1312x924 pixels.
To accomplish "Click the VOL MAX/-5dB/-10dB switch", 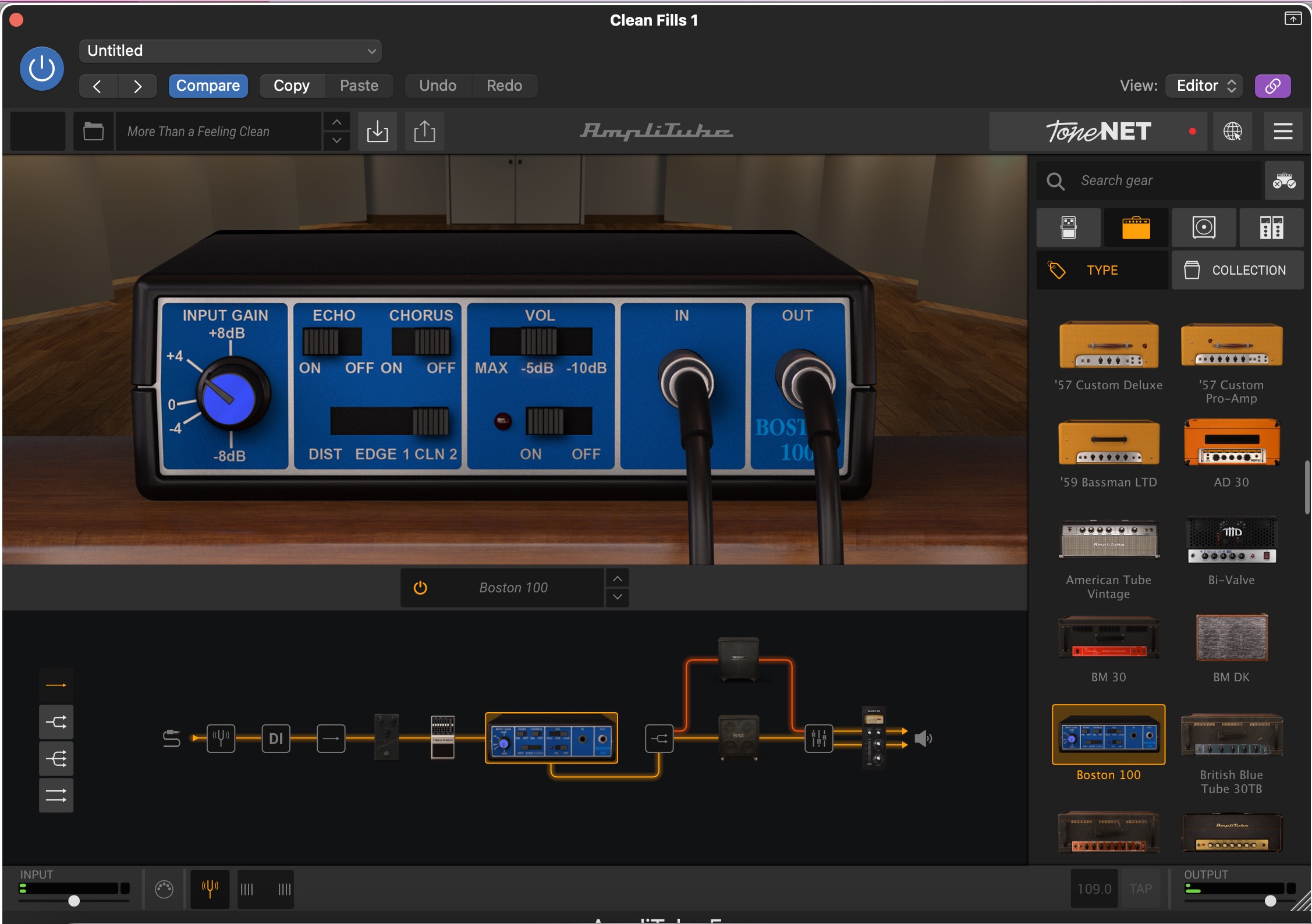I will [x=541, y=342].
